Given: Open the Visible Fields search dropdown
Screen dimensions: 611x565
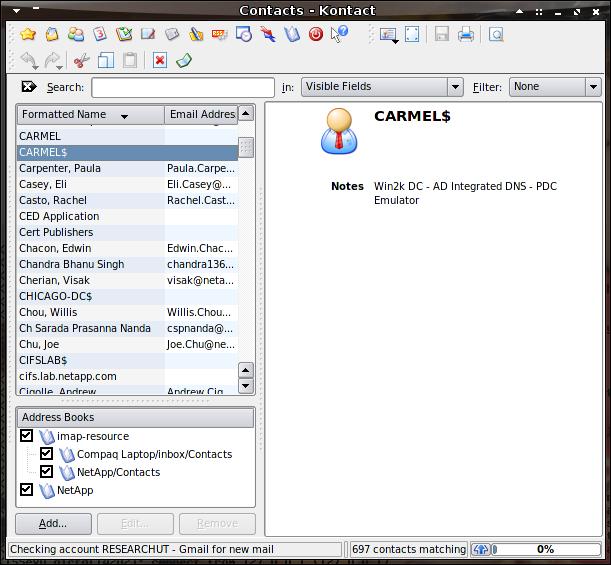Looking at the screenshot, I should click(x=382, y=87).
